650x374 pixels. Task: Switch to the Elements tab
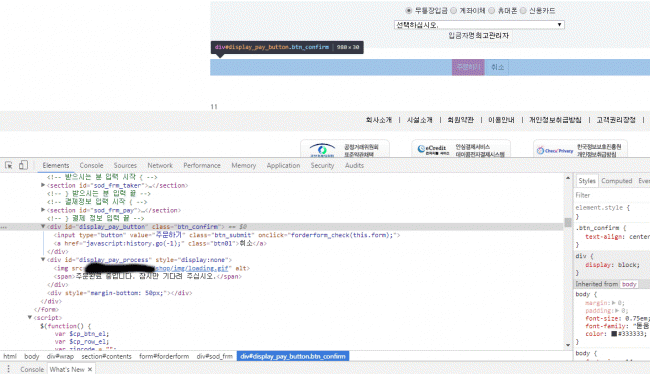click(56, 165)
